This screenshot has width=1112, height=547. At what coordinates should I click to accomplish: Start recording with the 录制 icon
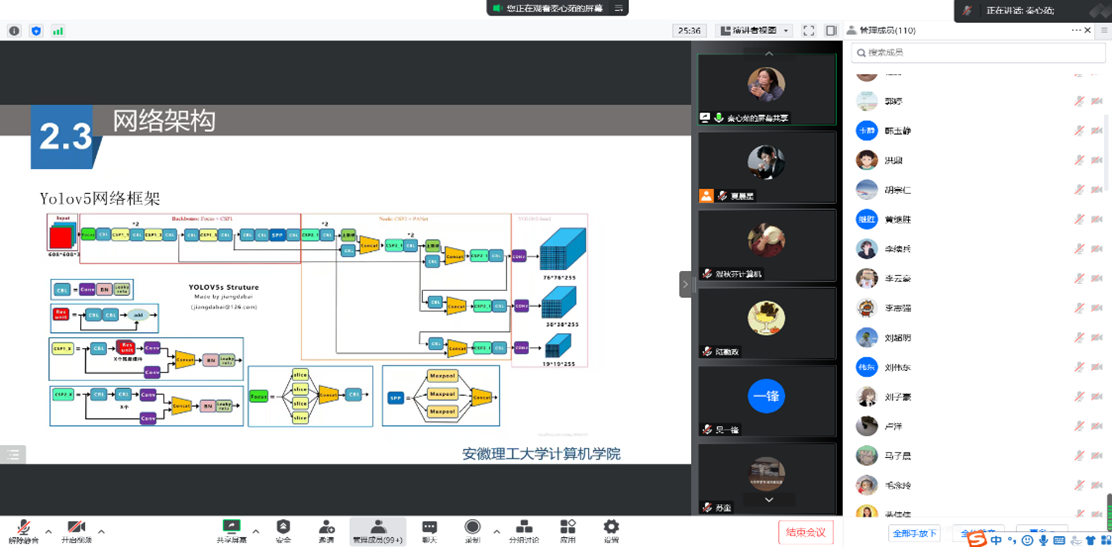[x=472, y=530]
